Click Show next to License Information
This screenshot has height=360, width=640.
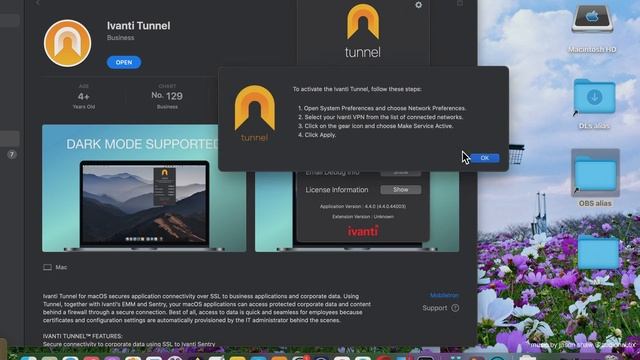400,190
